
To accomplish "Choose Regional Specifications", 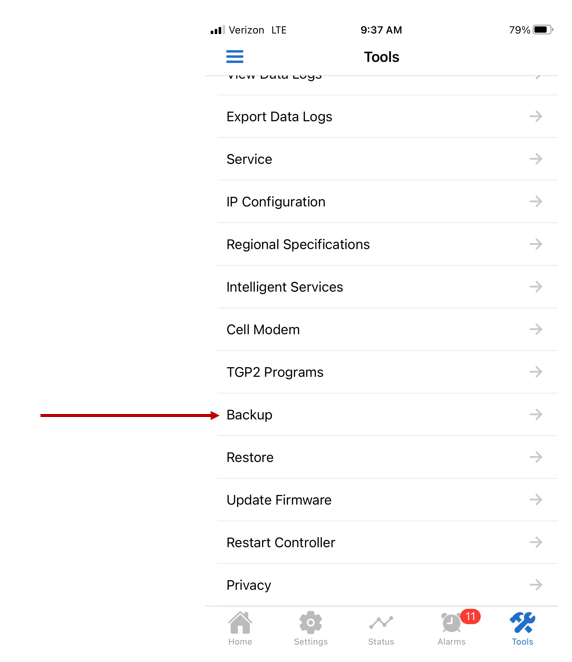I will coord(388,244).
